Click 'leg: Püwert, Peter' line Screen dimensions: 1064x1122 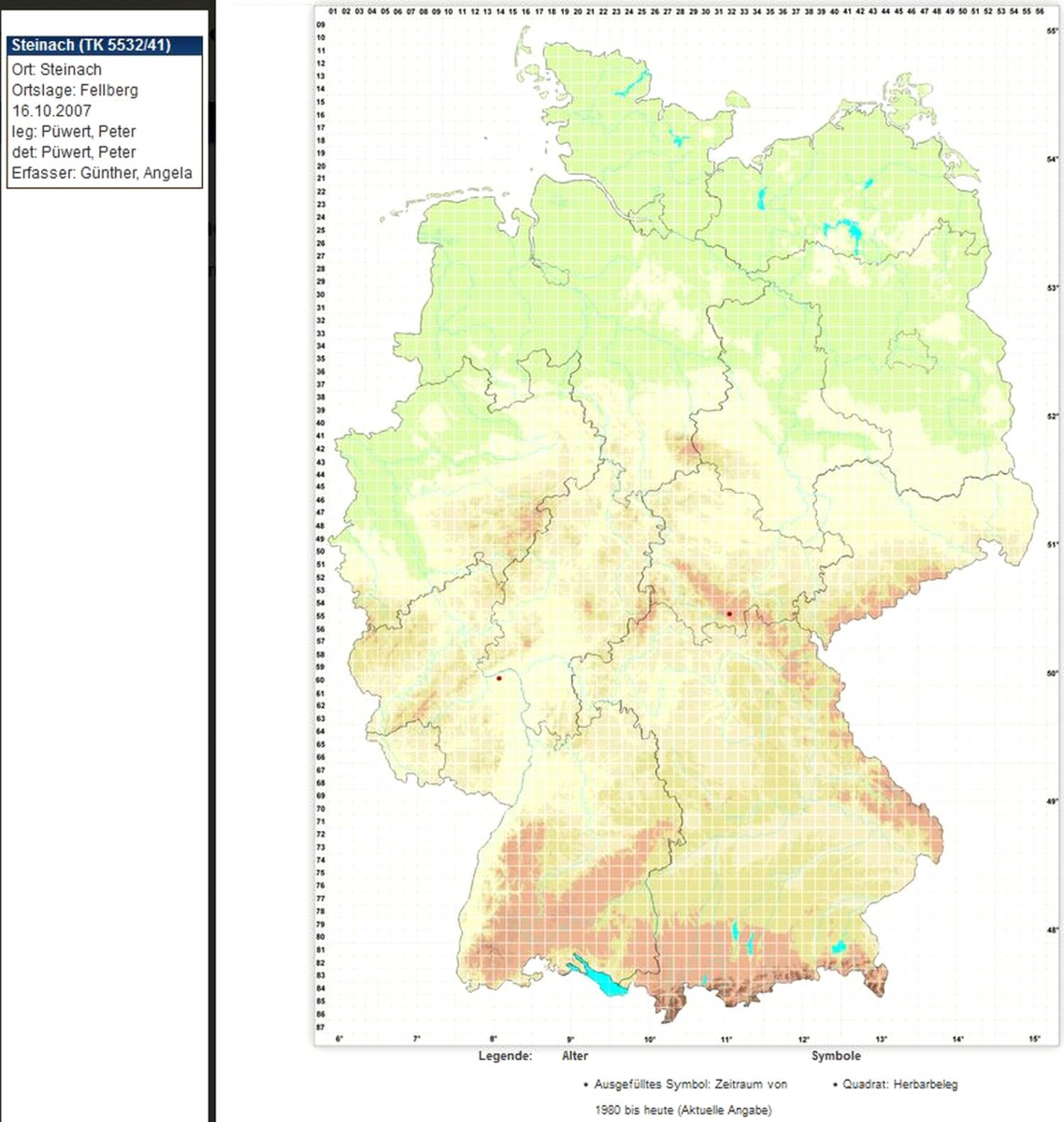74,131
